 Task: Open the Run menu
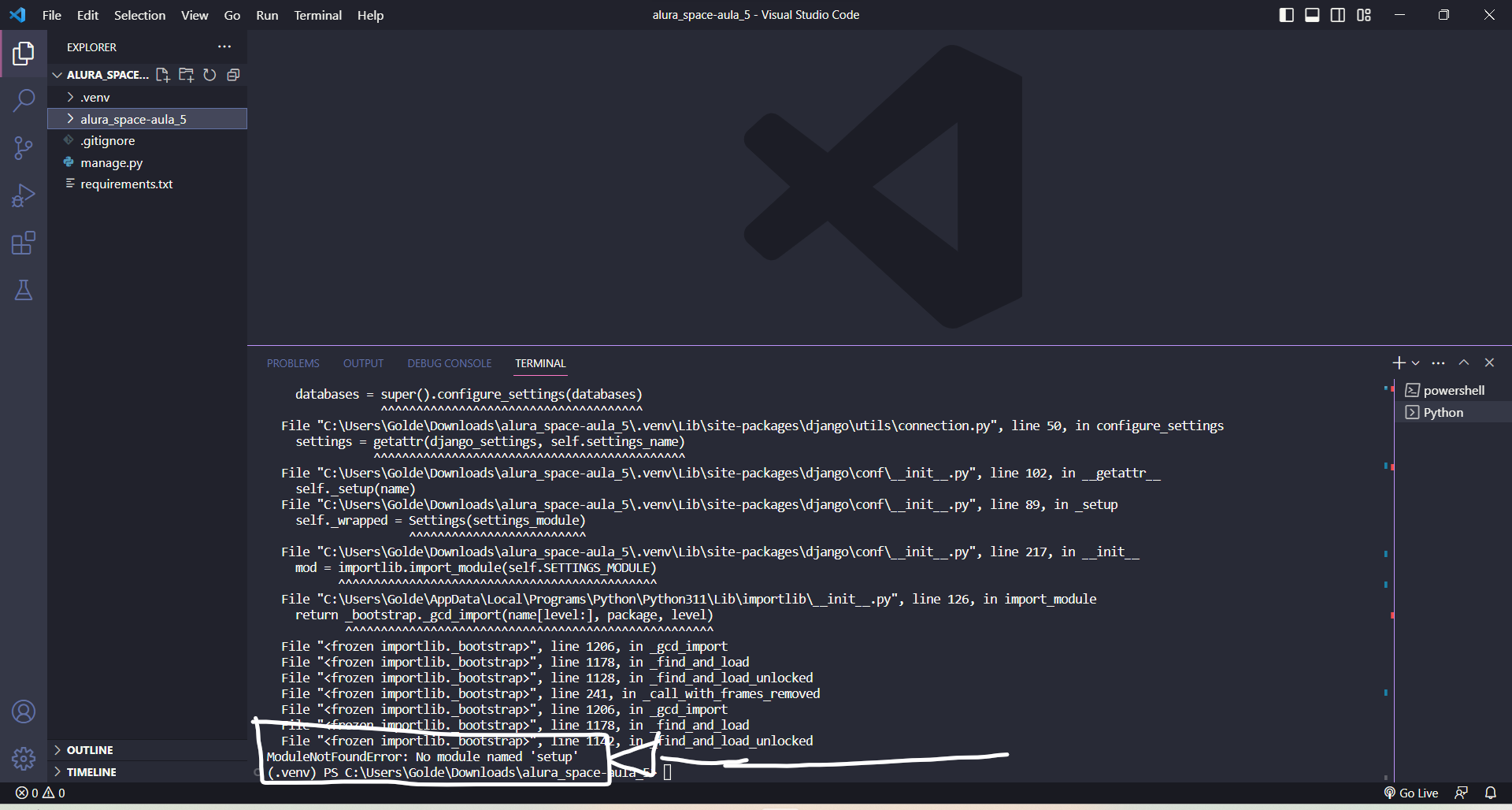pos(267,15)
